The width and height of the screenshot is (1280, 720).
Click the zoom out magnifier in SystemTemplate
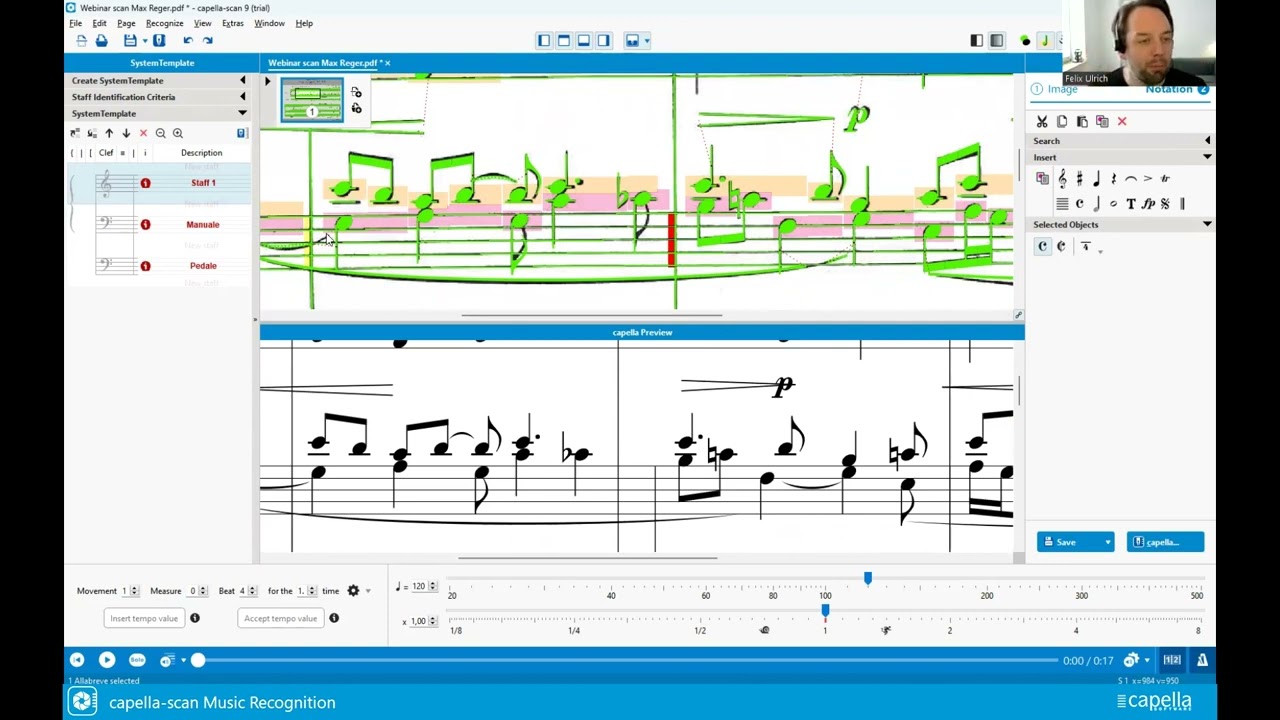(x=160, y=133)
